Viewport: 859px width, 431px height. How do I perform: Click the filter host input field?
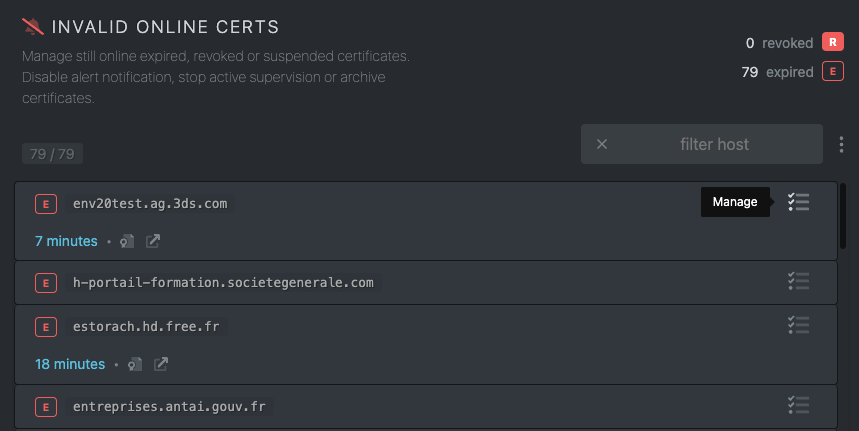click(x=714, y=144)
